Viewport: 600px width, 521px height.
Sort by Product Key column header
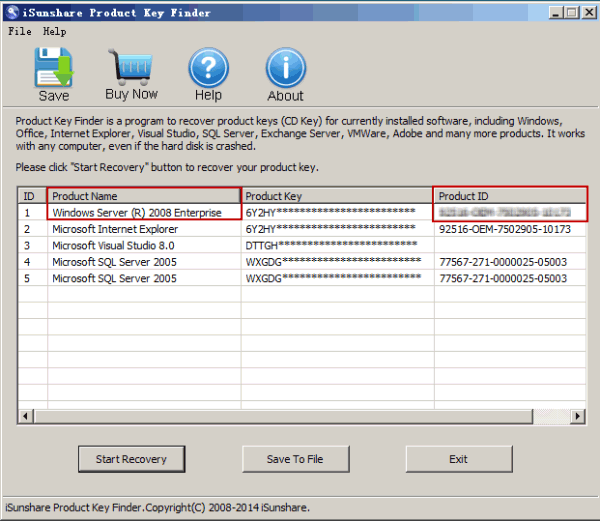pyautogui.click(x=337, y=196)
